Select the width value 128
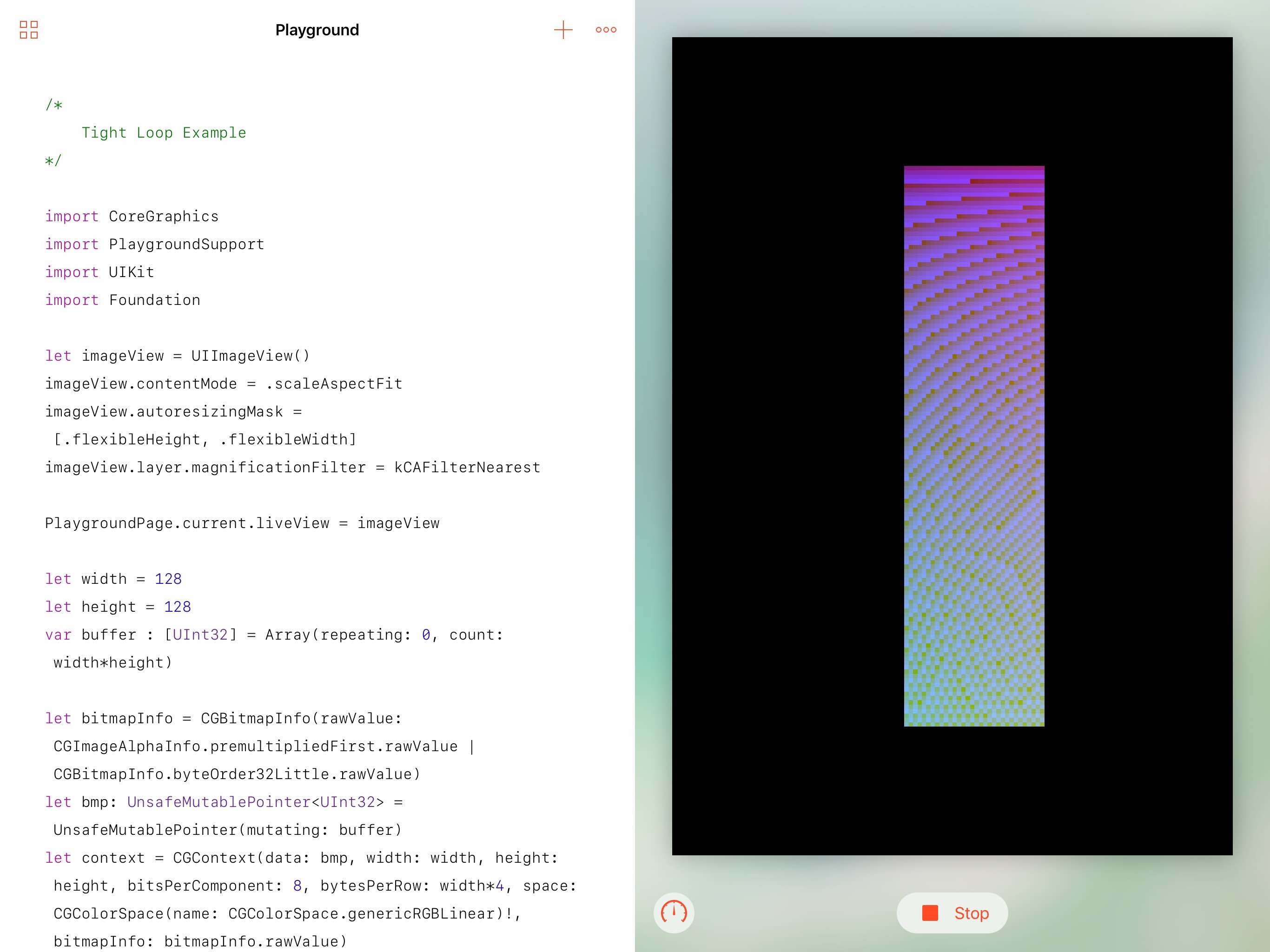The width and height of the screenshot is (1270, 952). point(168,579)
